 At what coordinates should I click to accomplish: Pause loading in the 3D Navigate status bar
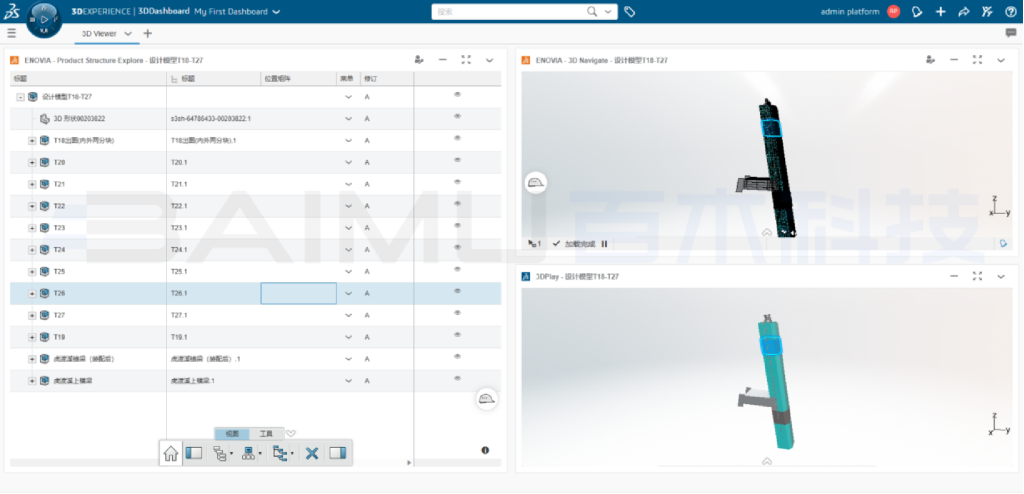(604, 243)
